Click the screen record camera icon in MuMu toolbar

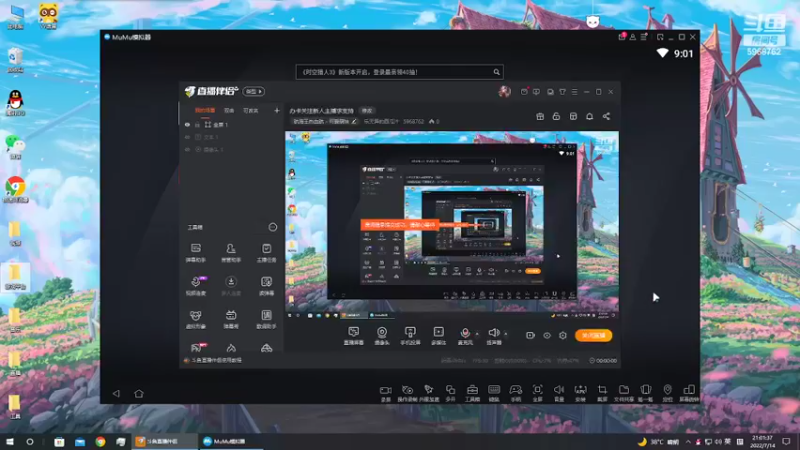click(x=385, y=393)
